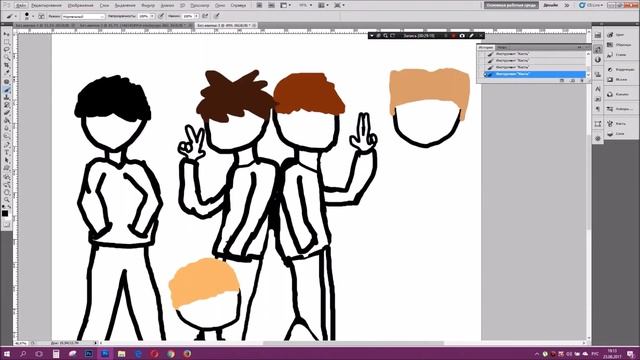Image resolution: width=640 pixels, height=360 pixels.
Task: Create new snapshot in History panel
Action: pyautogui.click(x=572, y=80)
